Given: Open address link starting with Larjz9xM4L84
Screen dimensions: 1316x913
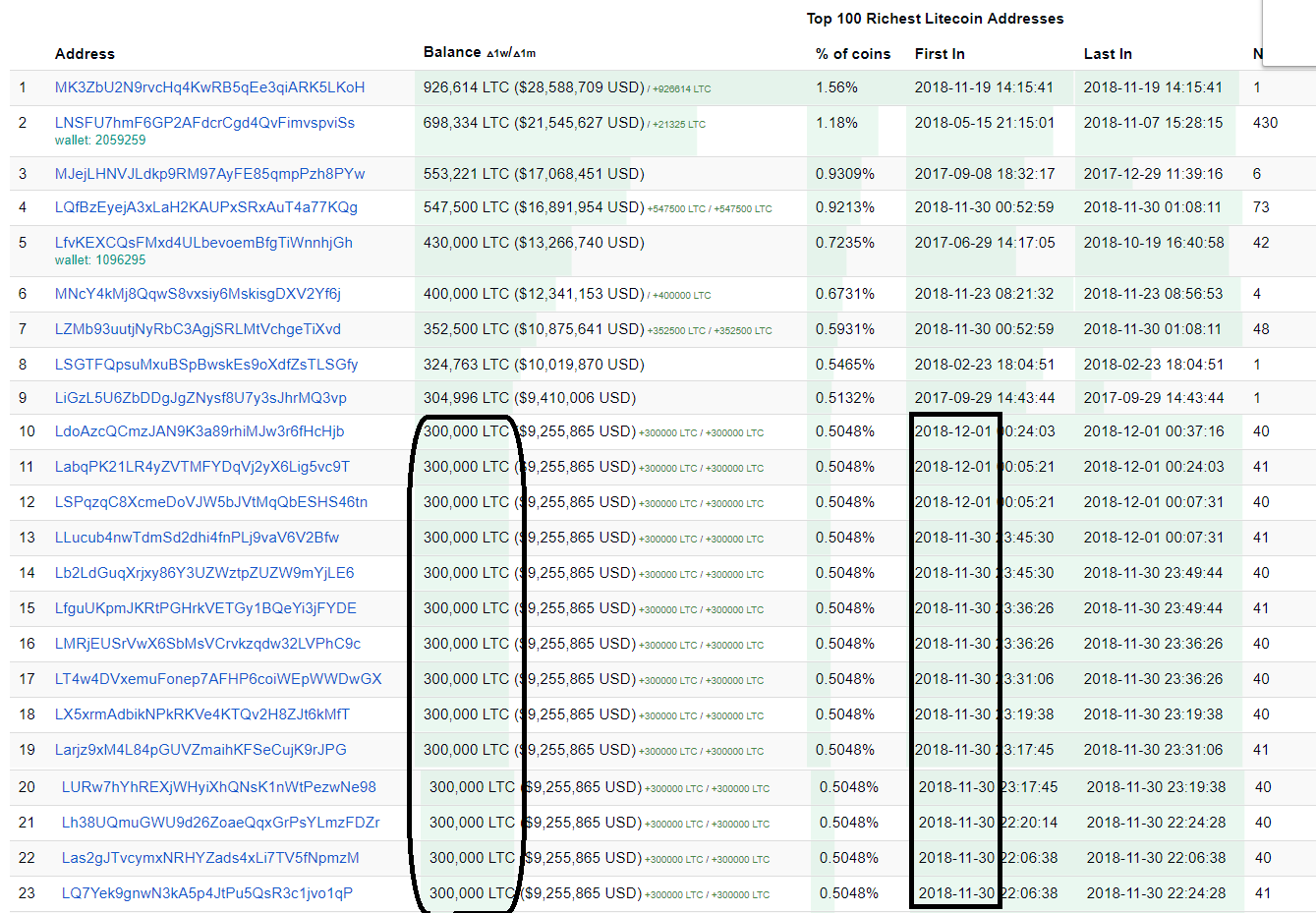Looking at the screenshot, I should pyautogui.click(x=200, y=750).
